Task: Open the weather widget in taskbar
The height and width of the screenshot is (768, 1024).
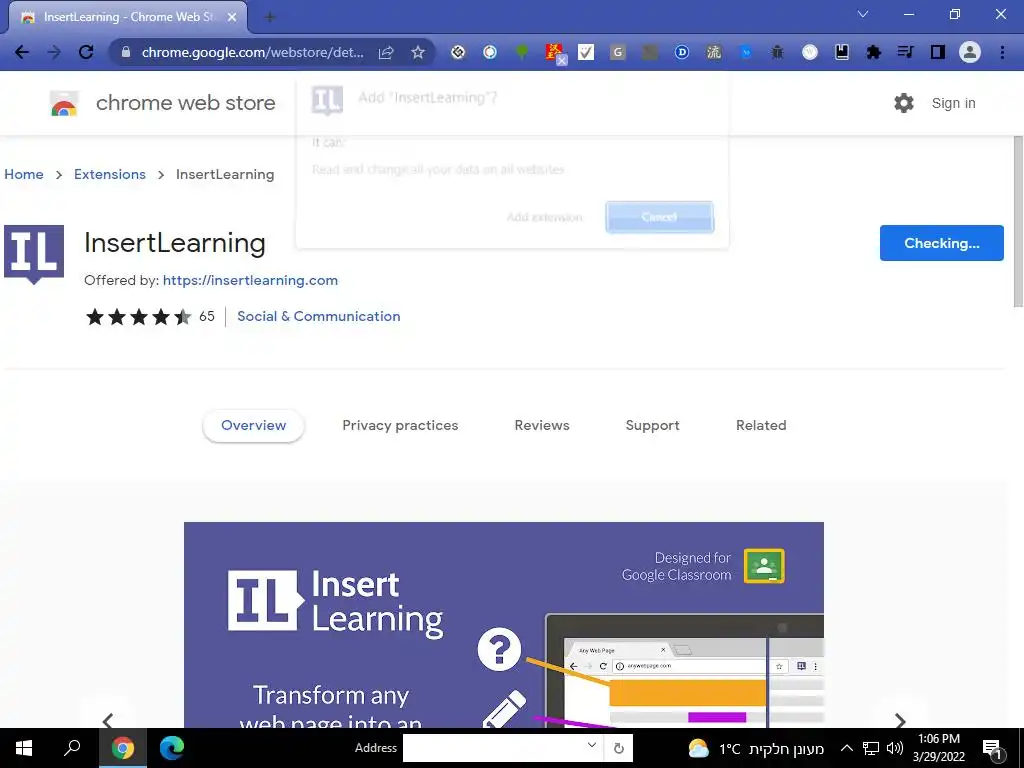Action: point(756,748)
